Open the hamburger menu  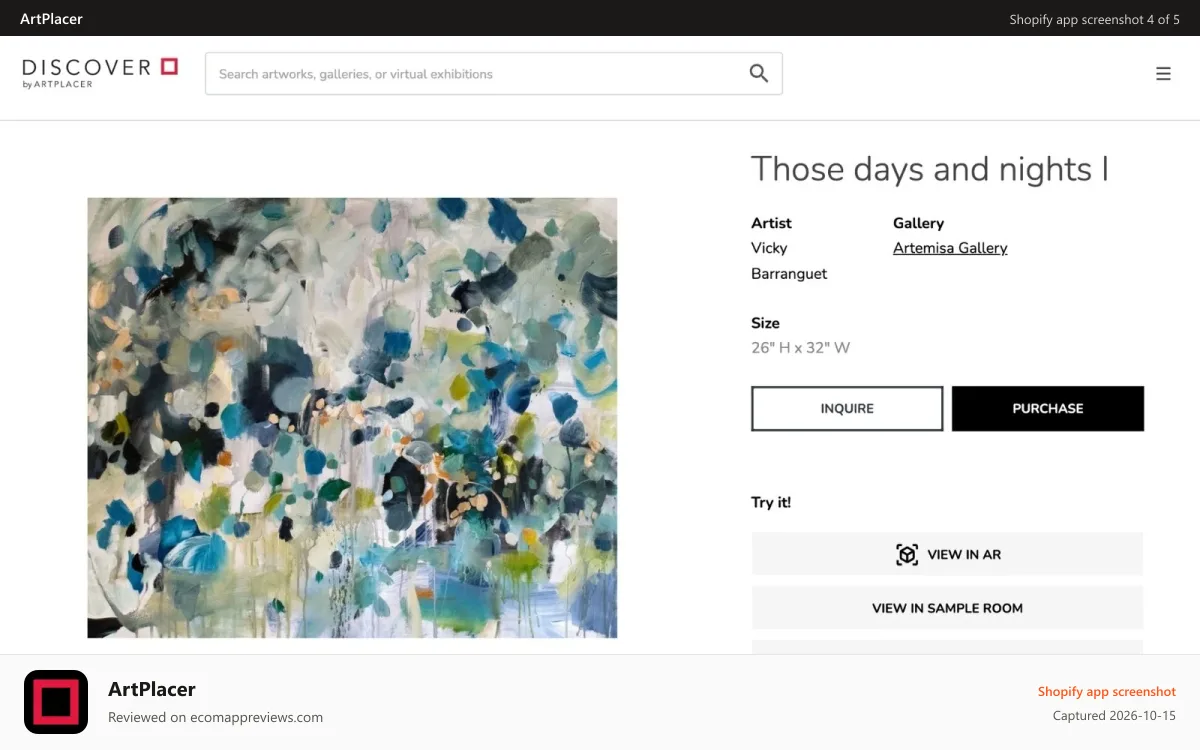tap(1163, 73)
